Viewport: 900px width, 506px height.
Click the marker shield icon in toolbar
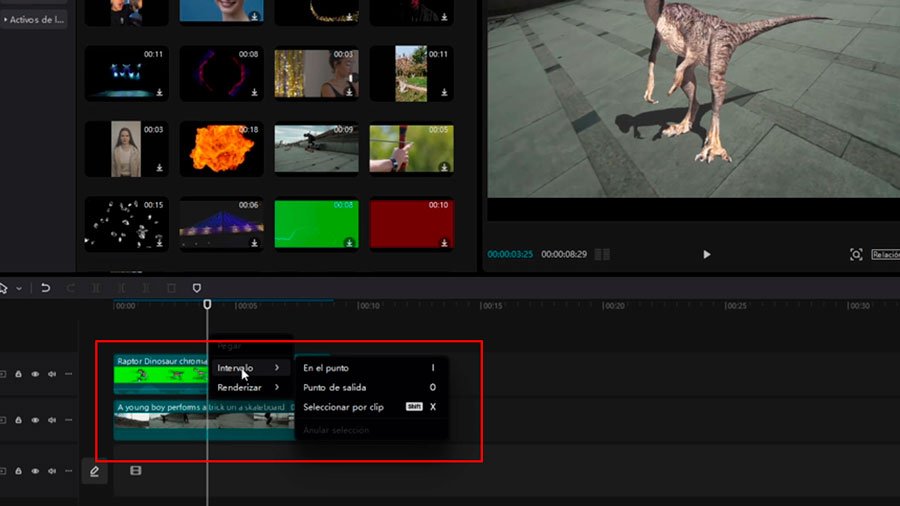[197, 288]
